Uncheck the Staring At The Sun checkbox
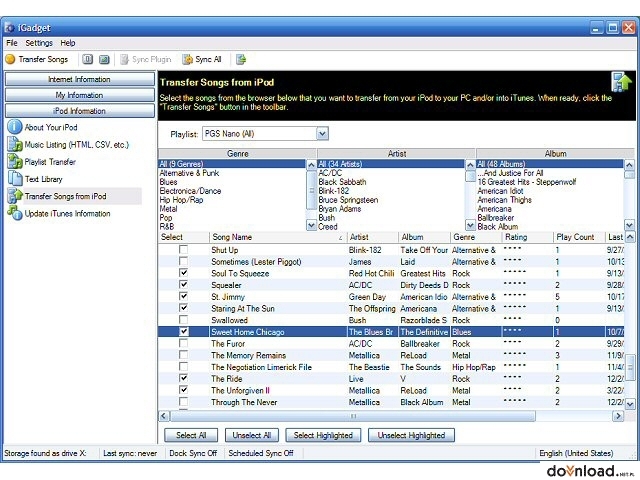The height and width of the screenshot is (480, 640). 184,308
